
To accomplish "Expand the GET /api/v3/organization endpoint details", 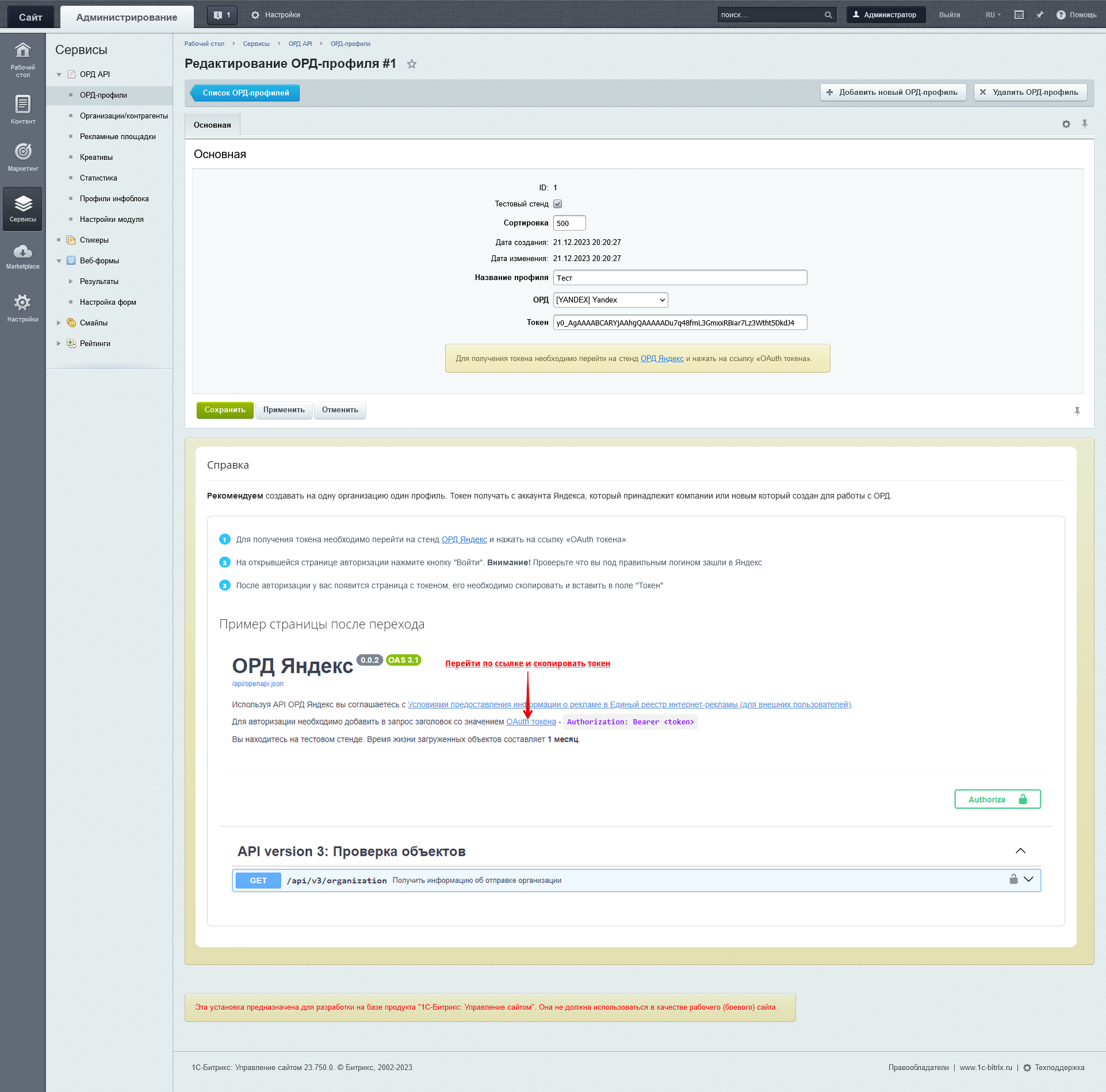I will pyautogui.click(x=1030, y=880).
